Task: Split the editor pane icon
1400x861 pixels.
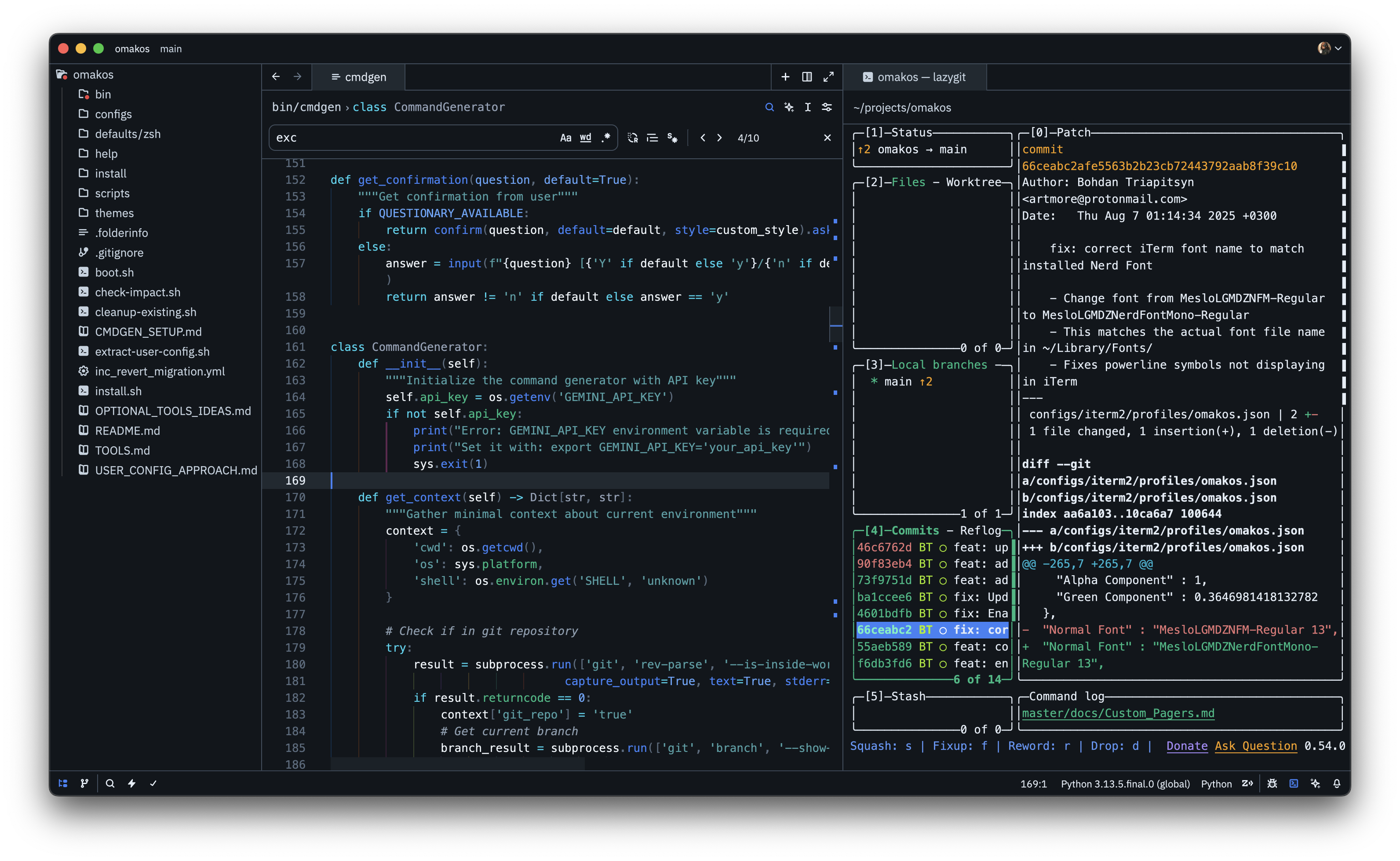Action: click(807, 77)
